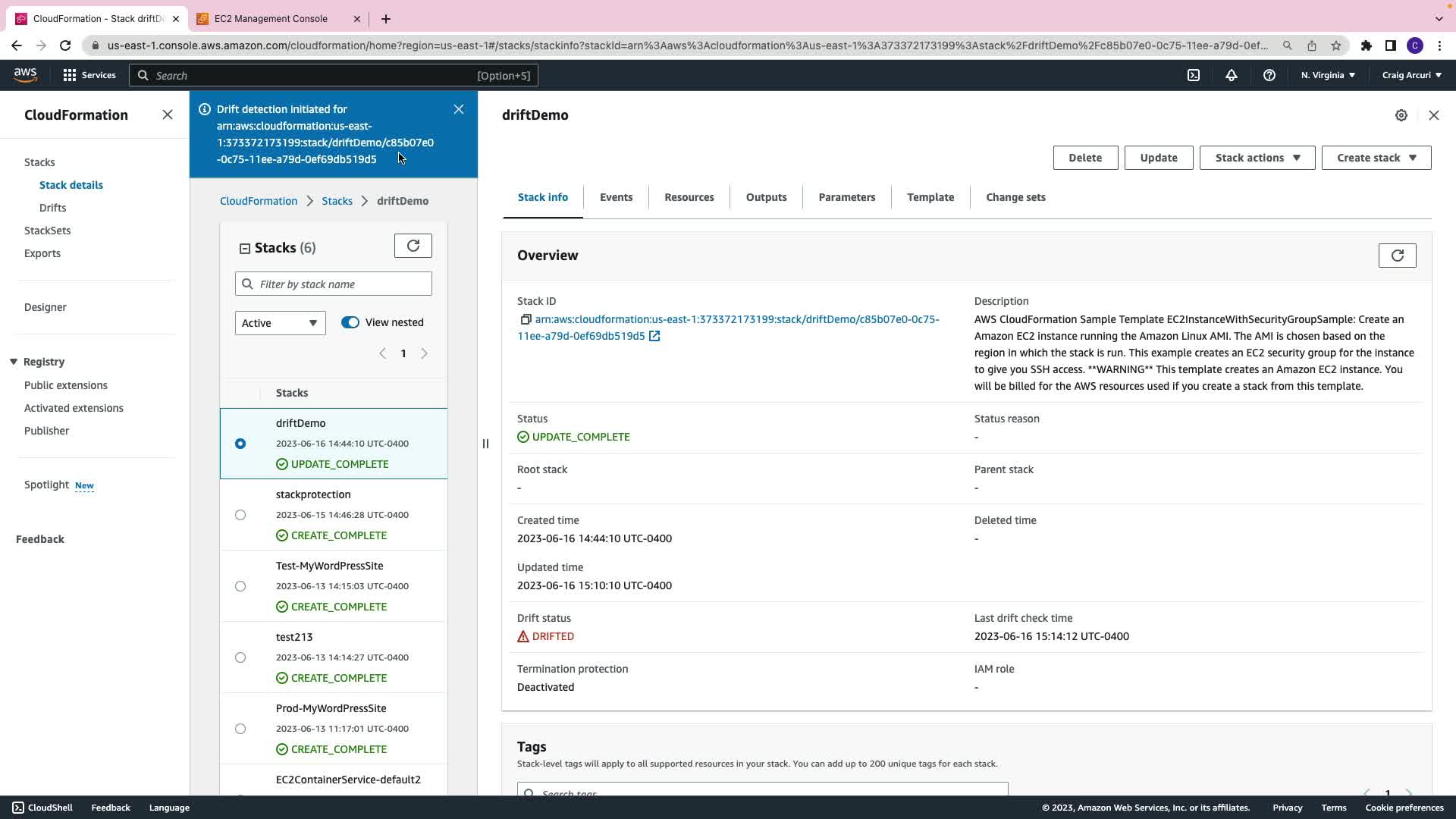Image resolution: width=1456 pixels, height=819 pixels.
Task: Collapse the Registry section in sidebar
Action: [14, 362]
